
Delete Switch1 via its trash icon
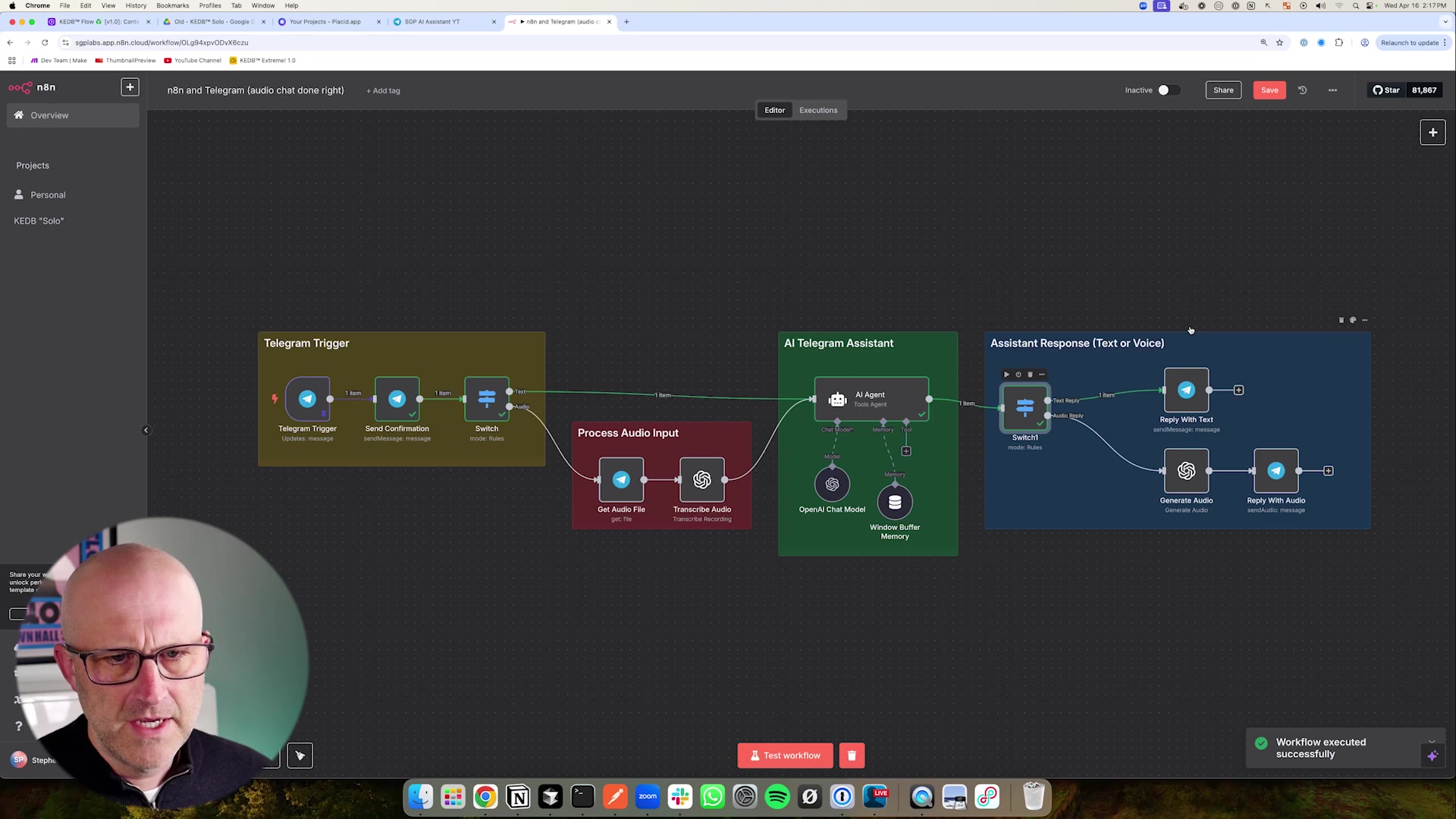pos(1030,375)
